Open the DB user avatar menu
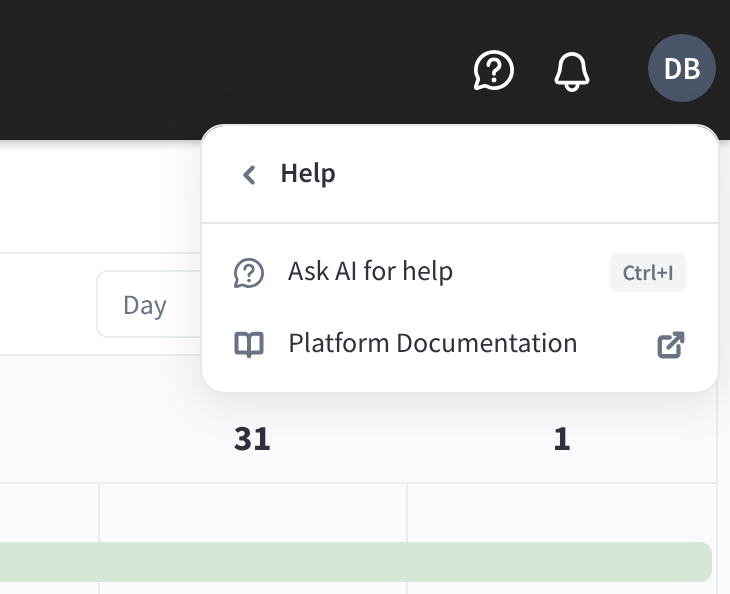 point(682,68)
